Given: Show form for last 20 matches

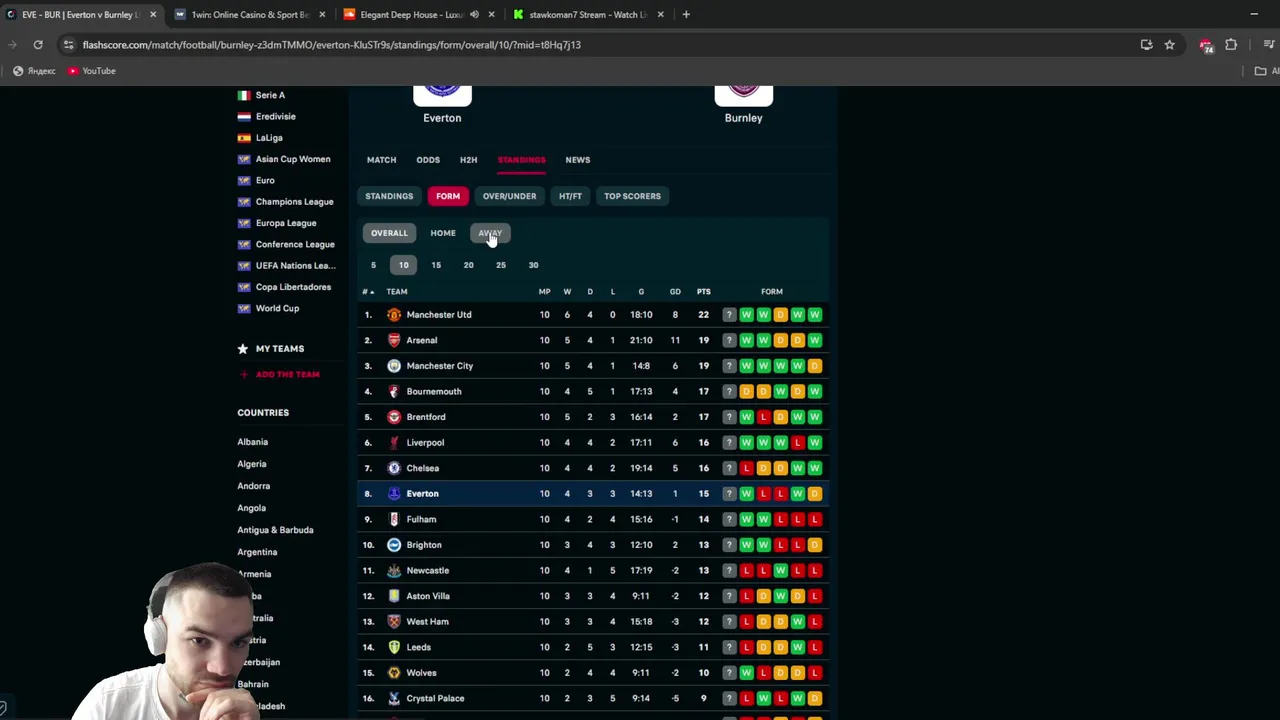Looking at the screenshot, I should 468,265.
